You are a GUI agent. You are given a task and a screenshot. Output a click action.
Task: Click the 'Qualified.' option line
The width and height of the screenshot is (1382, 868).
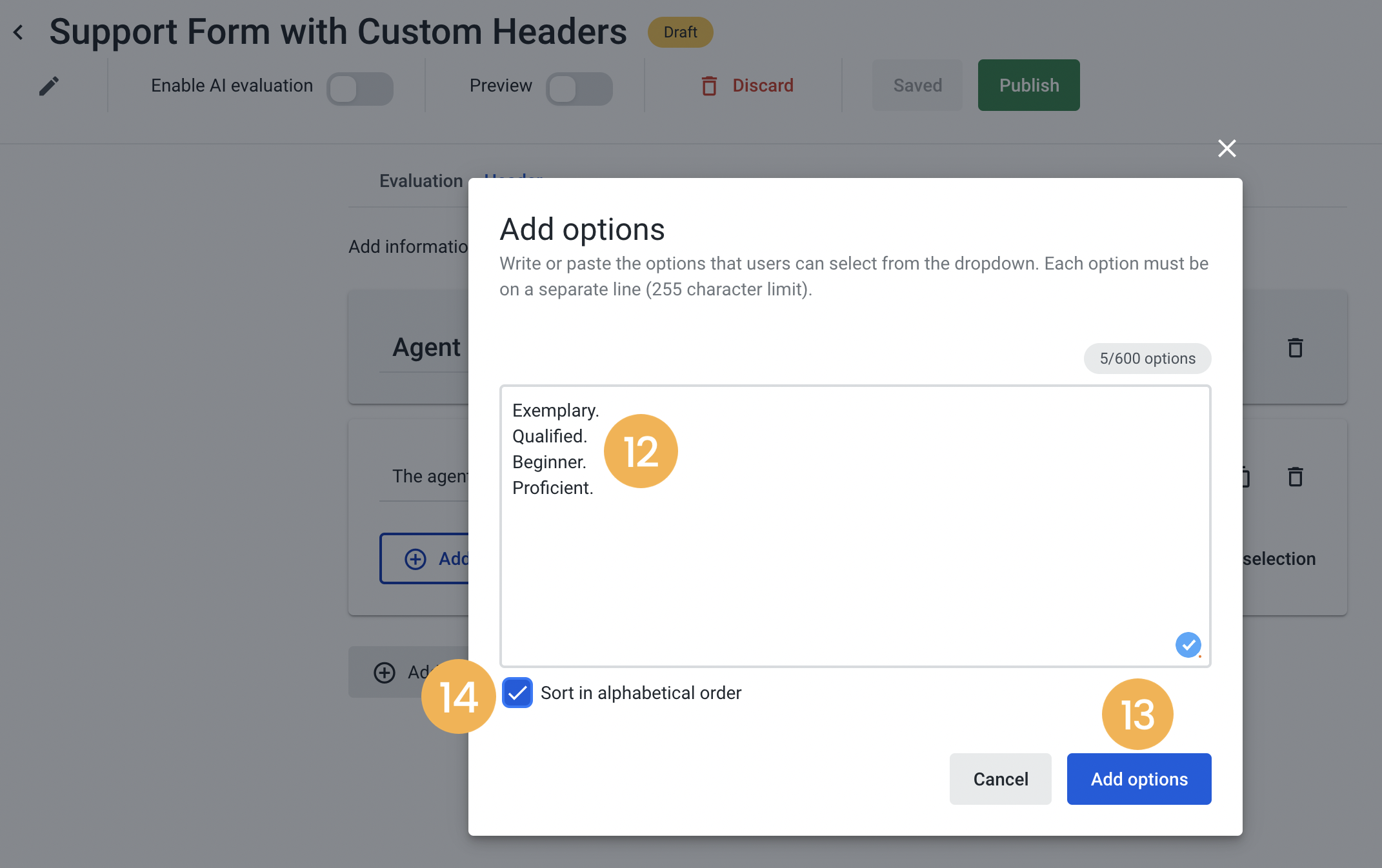550,436
